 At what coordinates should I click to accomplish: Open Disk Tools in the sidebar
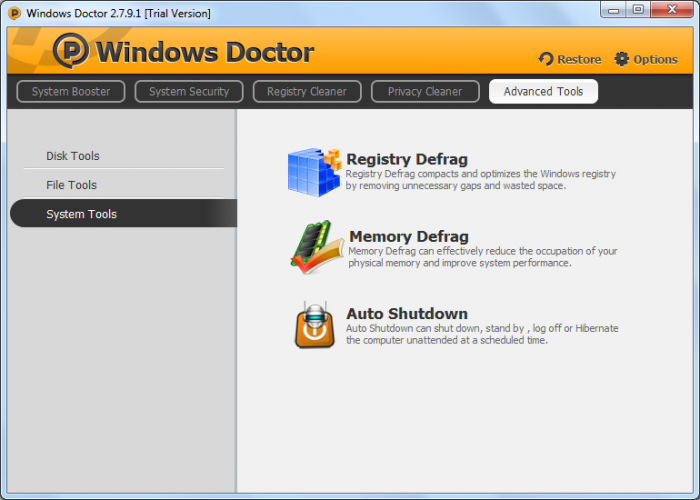[x=73, y=156]
